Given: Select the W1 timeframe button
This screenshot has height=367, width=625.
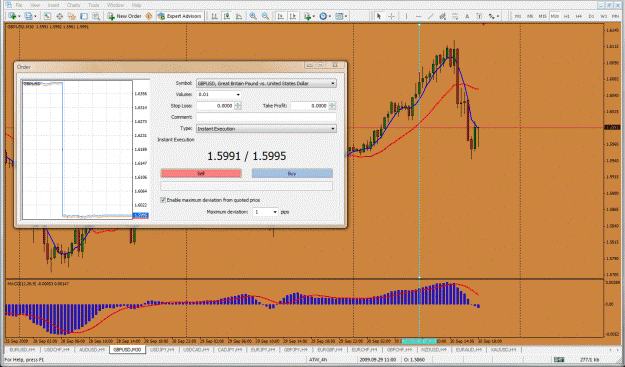Looking at the screenshot, I should (604, 16).
